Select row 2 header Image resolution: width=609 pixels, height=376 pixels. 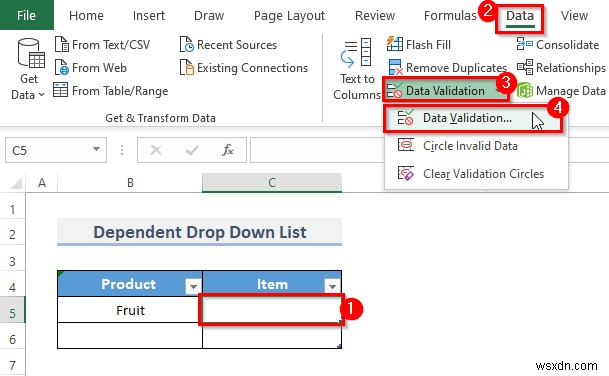[12, 235]
